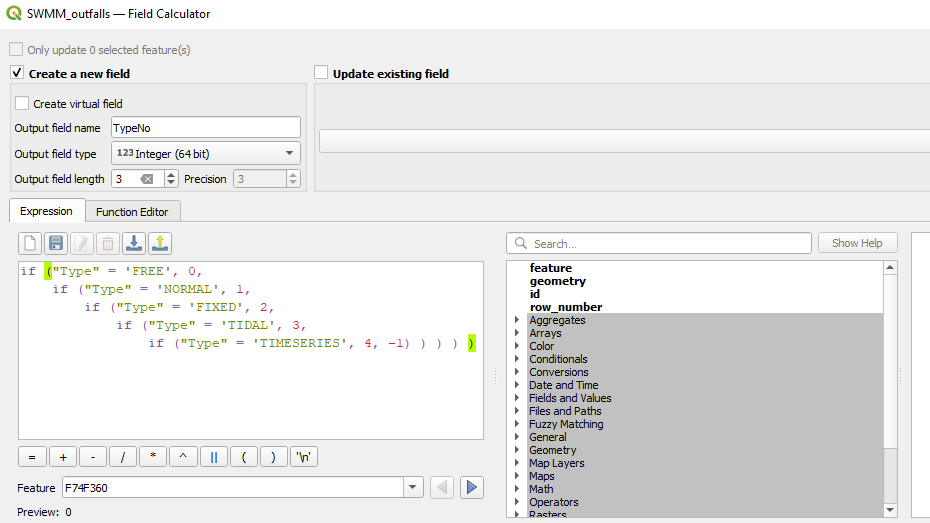Enable Create virtual field checkbox
930x523 pixels.
pos(22,103)
